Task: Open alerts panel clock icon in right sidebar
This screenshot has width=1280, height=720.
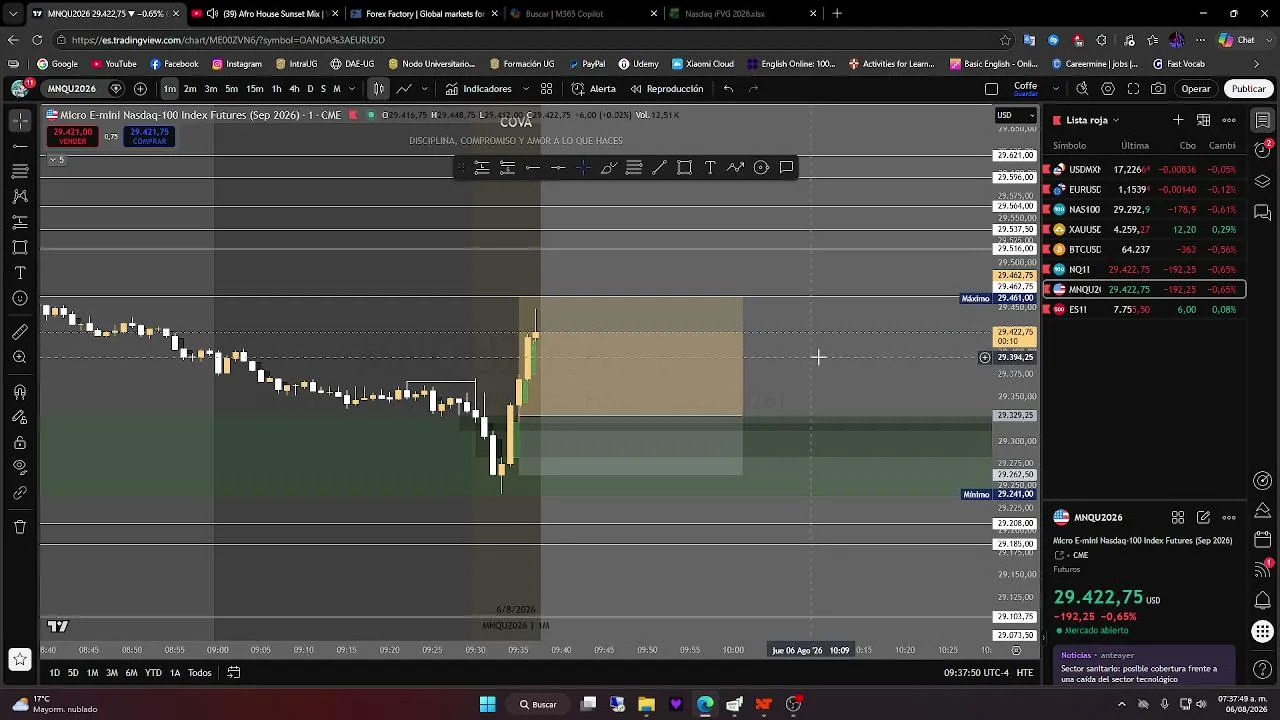Action: [x=1263, y=151]
